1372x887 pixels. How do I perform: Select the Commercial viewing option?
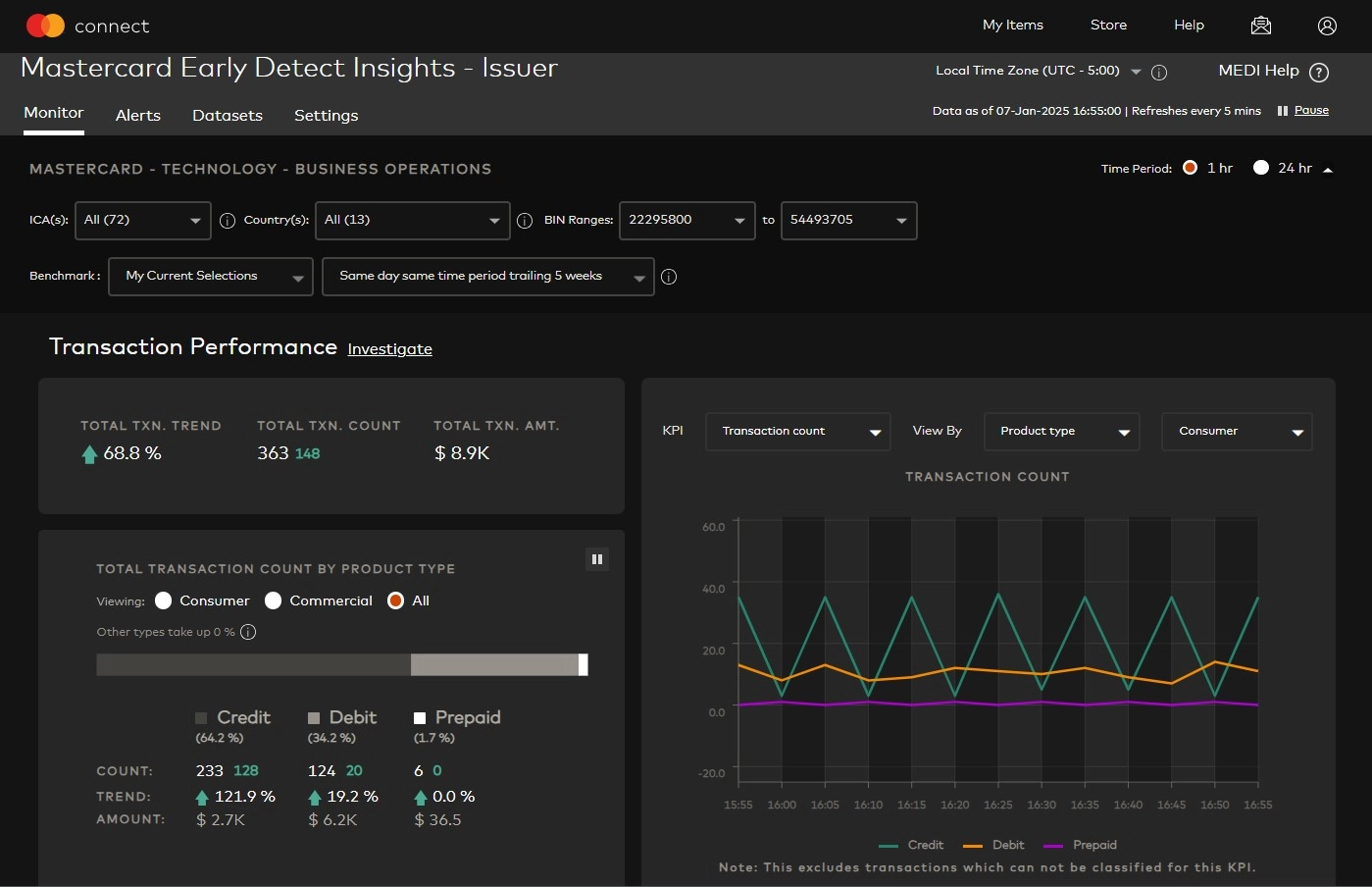click(273, 600)
